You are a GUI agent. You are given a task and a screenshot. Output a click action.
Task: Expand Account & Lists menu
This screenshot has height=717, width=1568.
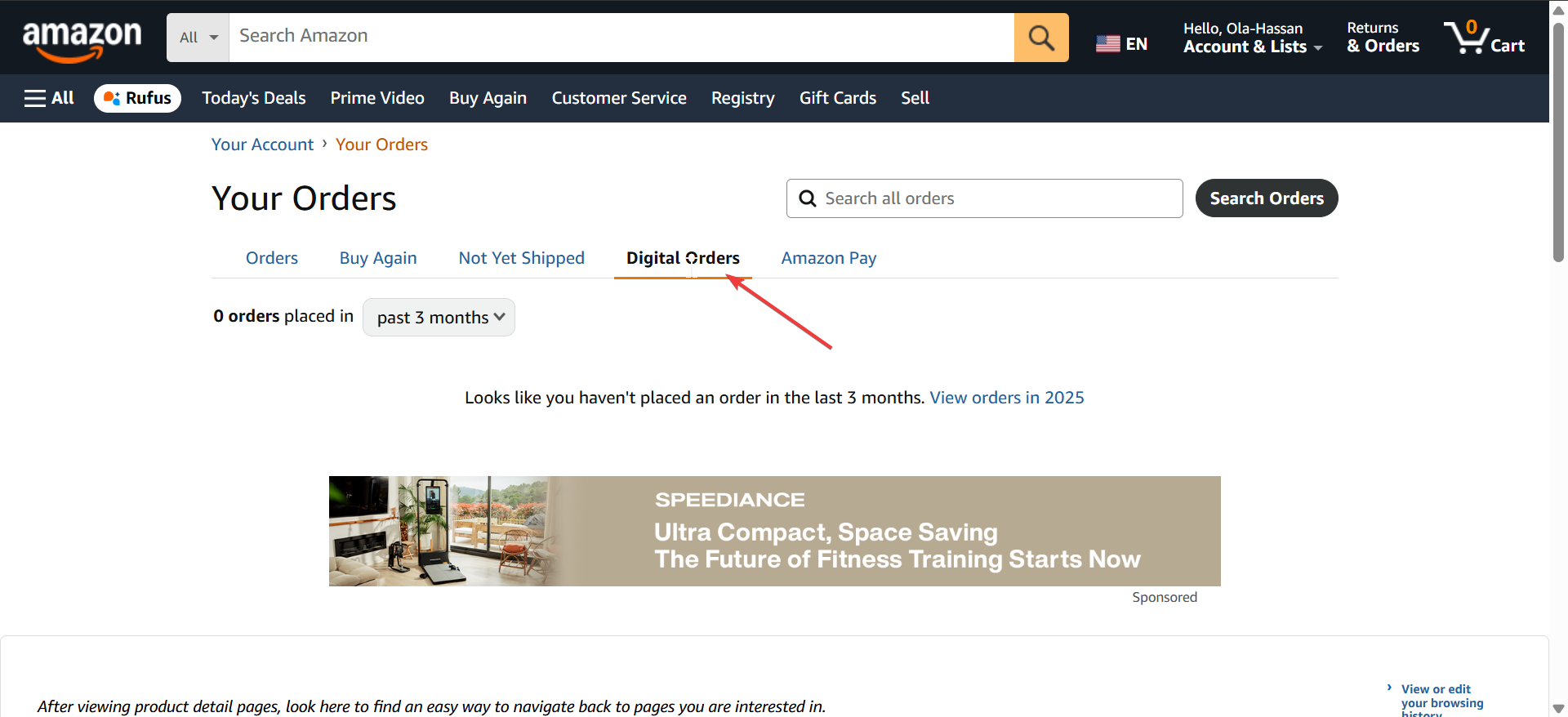tap(1253, 38)
